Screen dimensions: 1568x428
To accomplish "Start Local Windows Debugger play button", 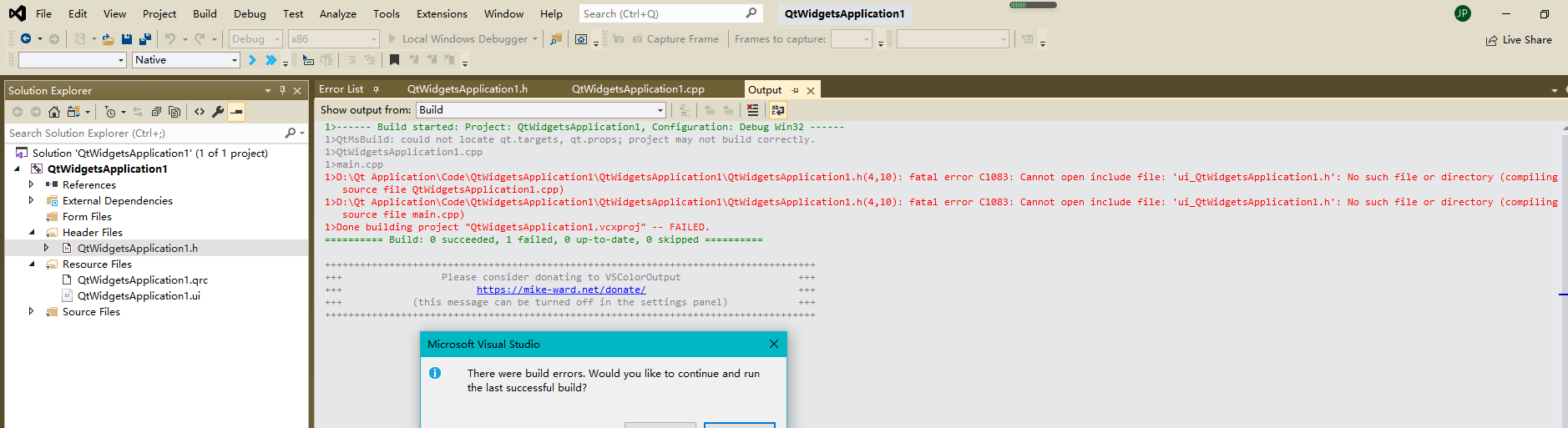I will 392,38.
